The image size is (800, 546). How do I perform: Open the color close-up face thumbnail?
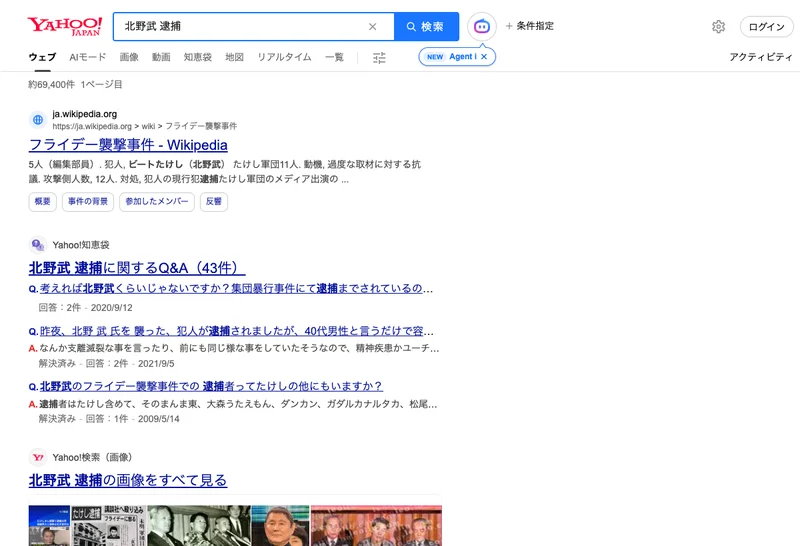(x=281, y=526)
